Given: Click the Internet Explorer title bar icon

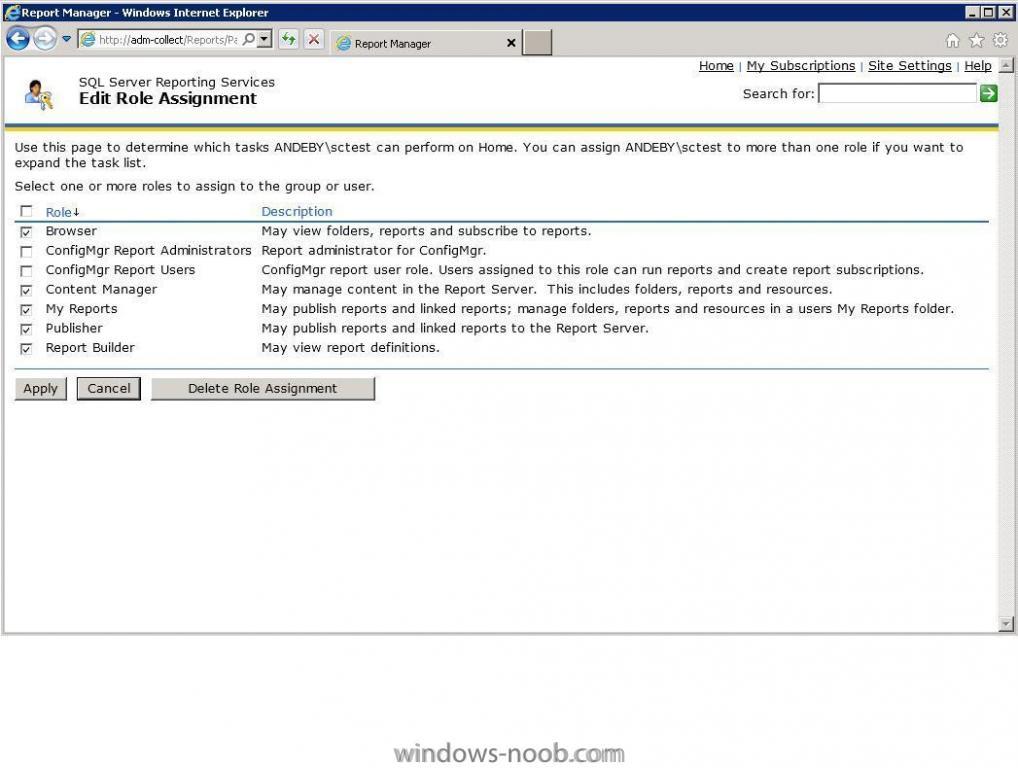Looking at the screenshot, I should pyautogui.click(x=12, y=12).
